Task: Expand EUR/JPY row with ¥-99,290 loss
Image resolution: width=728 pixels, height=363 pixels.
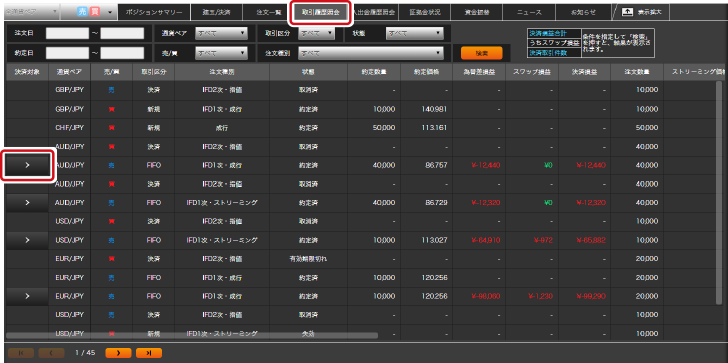Action: click(27, 296)
